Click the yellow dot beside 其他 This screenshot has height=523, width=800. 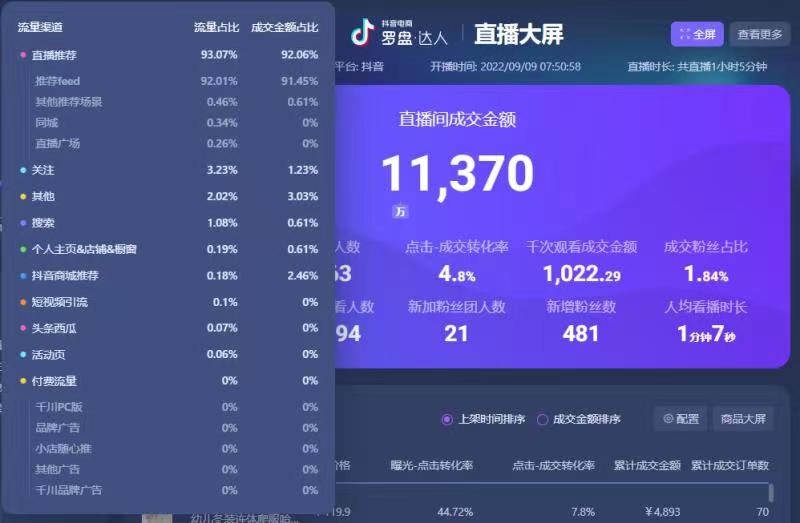[23, 196]
